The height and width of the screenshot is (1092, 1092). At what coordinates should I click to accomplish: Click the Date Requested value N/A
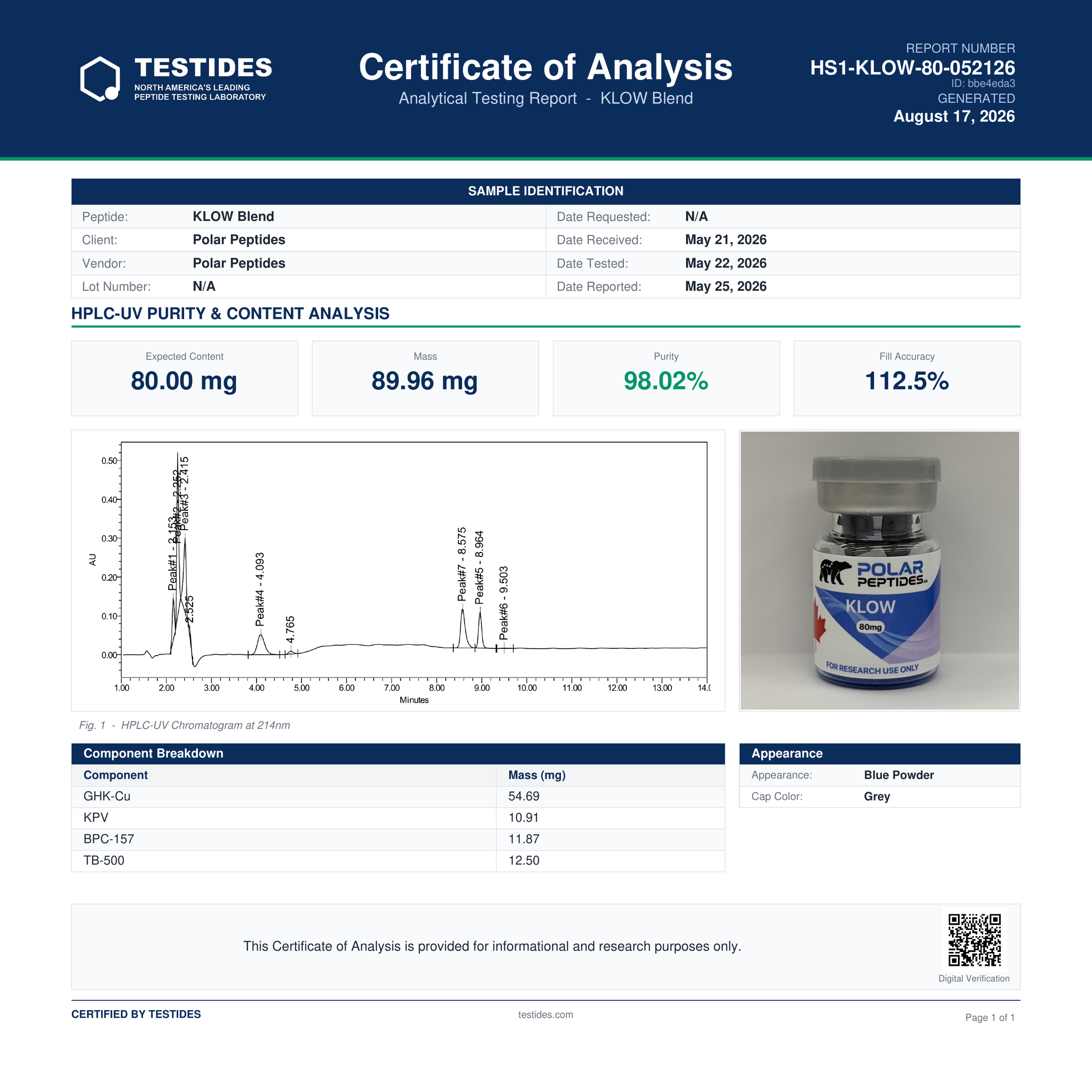point(696,216)
